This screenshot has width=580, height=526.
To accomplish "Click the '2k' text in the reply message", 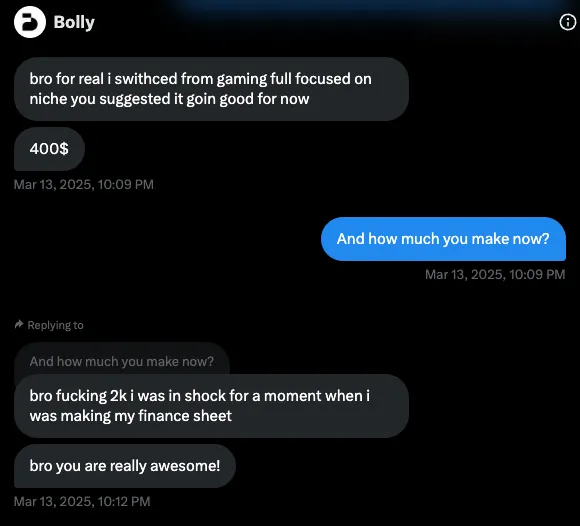I will click(118, 396).
